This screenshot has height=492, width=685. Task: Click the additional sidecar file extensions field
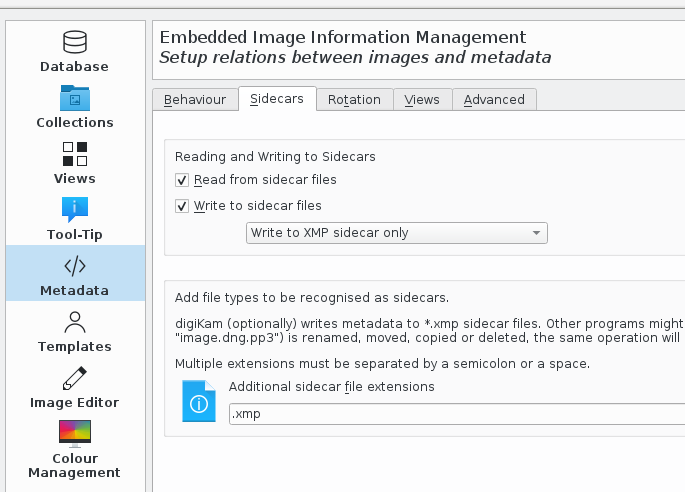[x=455, y=414]
